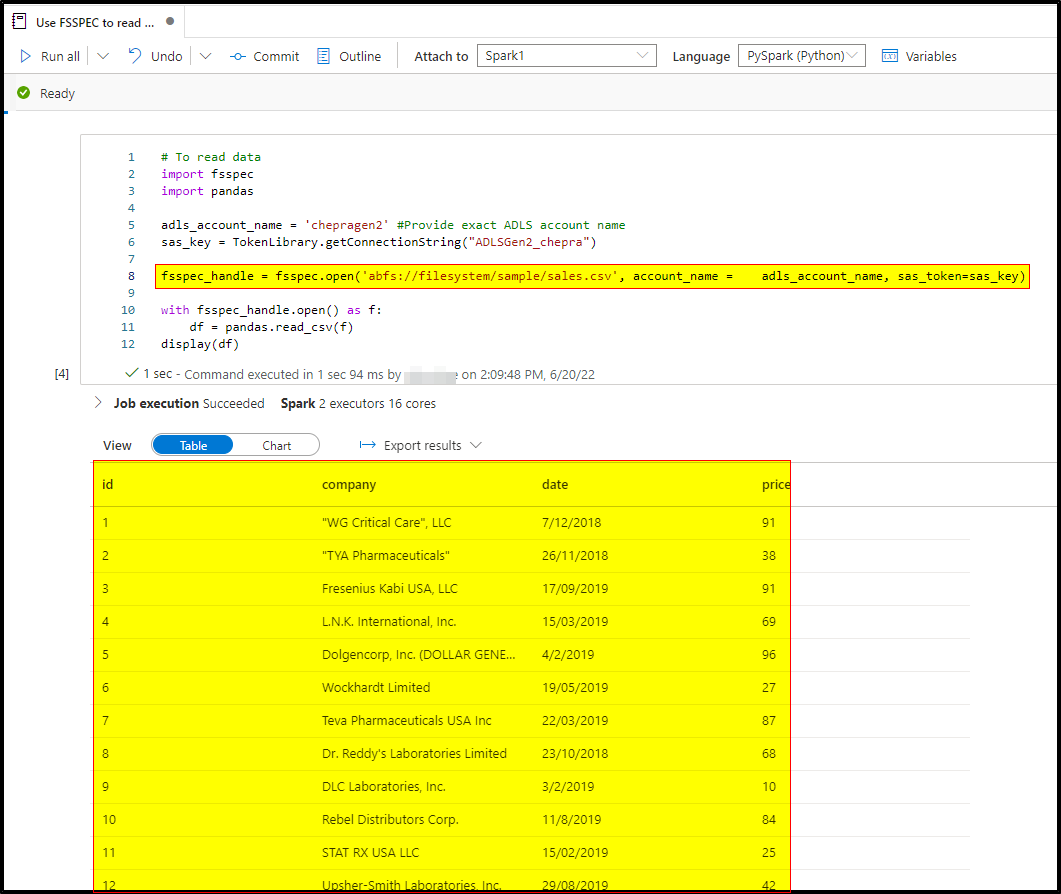Click the Undo arrow icon

(x=135, y=55)
